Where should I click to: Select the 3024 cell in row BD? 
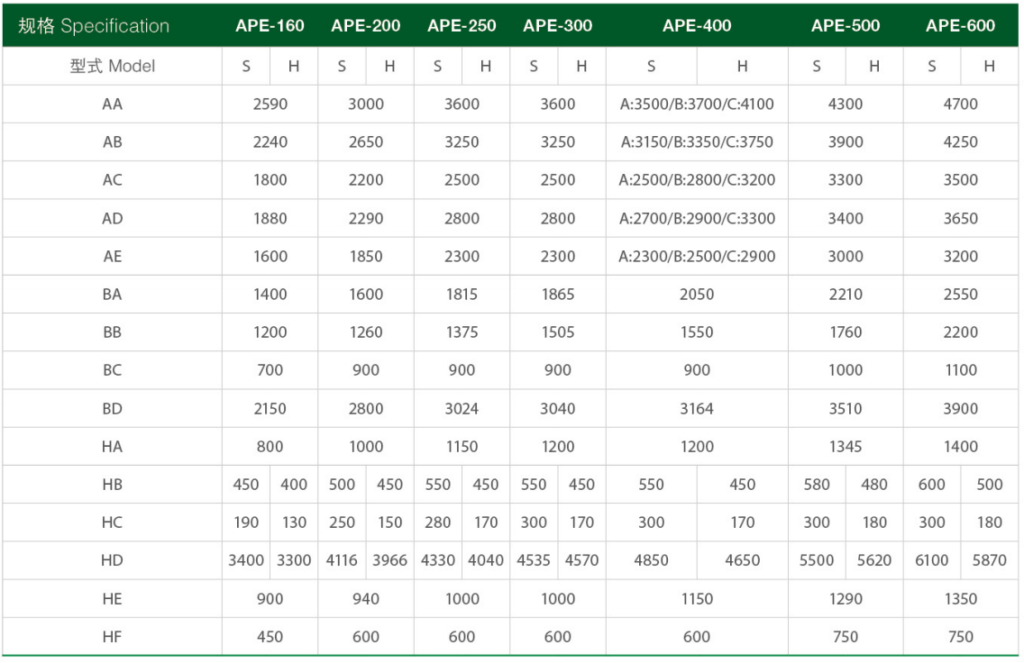tap(462, 408)
